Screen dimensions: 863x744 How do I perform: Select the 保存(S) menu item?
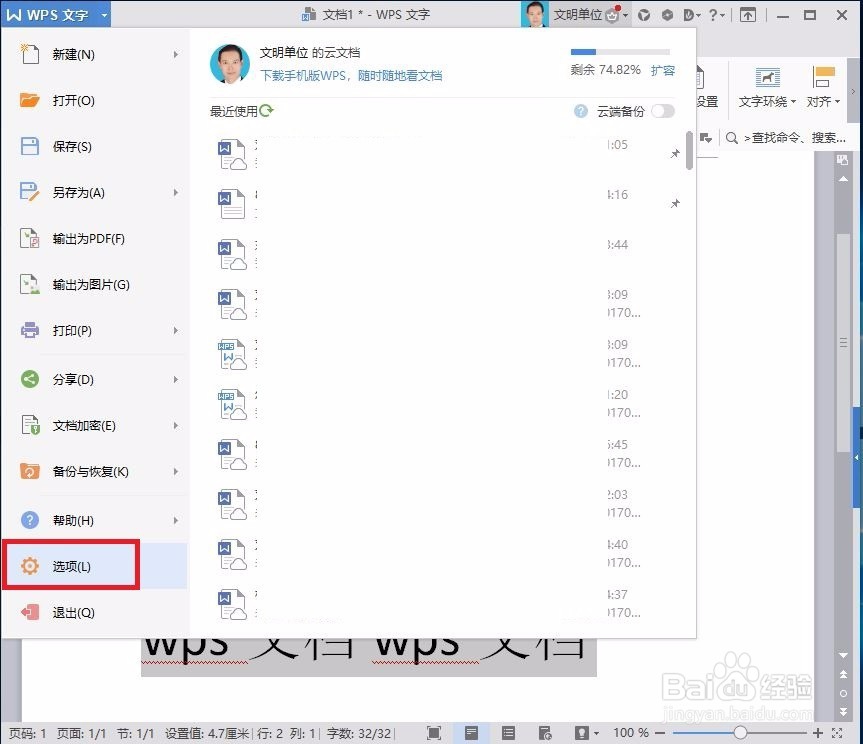point(94,146)
